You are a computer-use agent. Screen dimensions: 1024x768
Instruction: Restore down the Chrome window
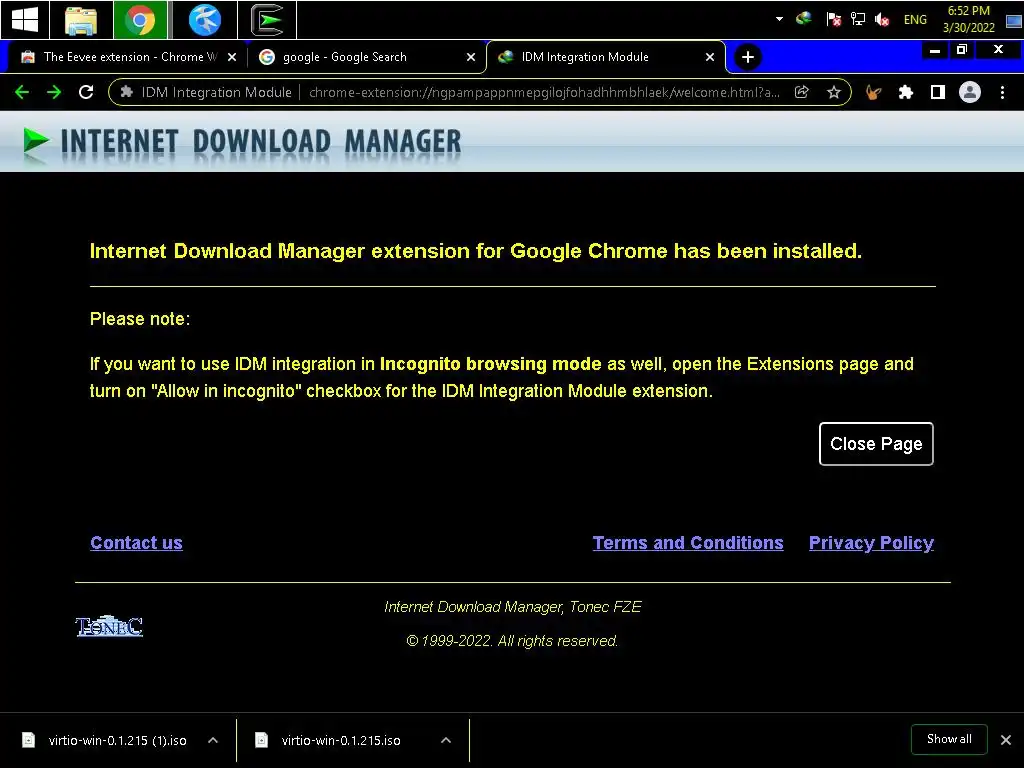pyautogui.click(x=962, y=50)
